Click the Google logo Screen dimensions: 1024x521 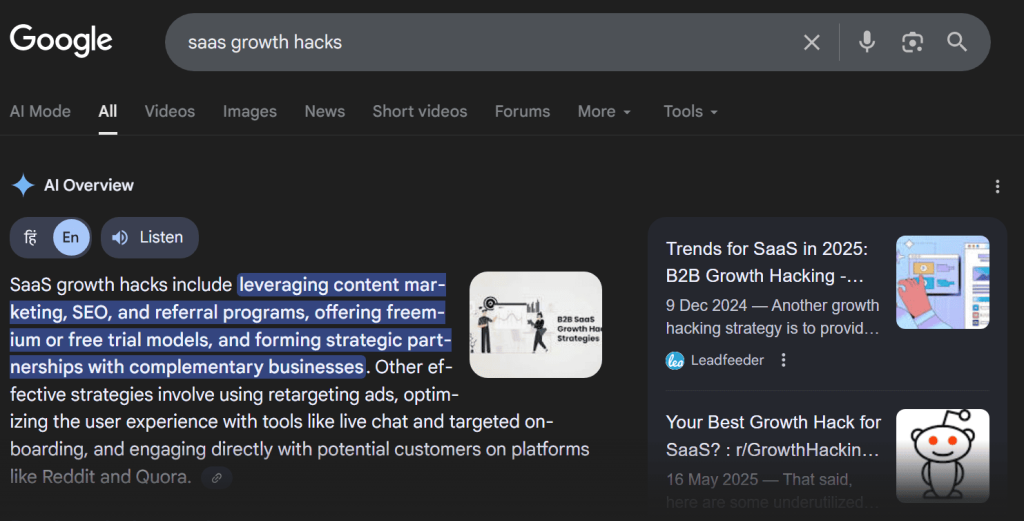(x=61, y=40)
